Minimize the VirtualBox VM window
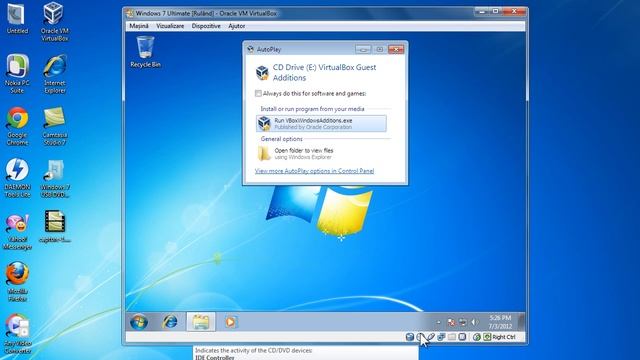 tap(482, 12)
